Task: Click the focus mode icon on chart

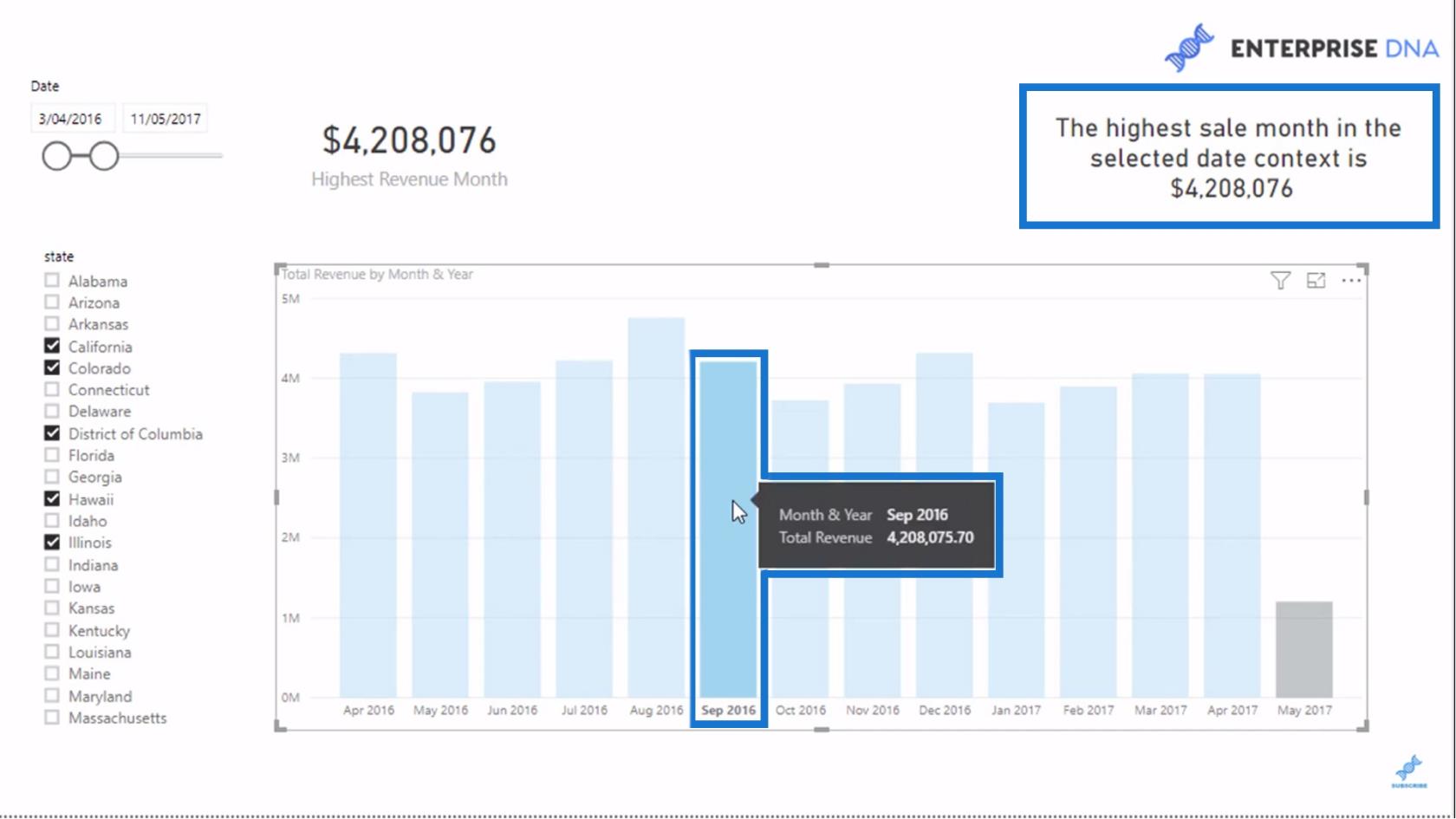Action: click(1316, 280)
